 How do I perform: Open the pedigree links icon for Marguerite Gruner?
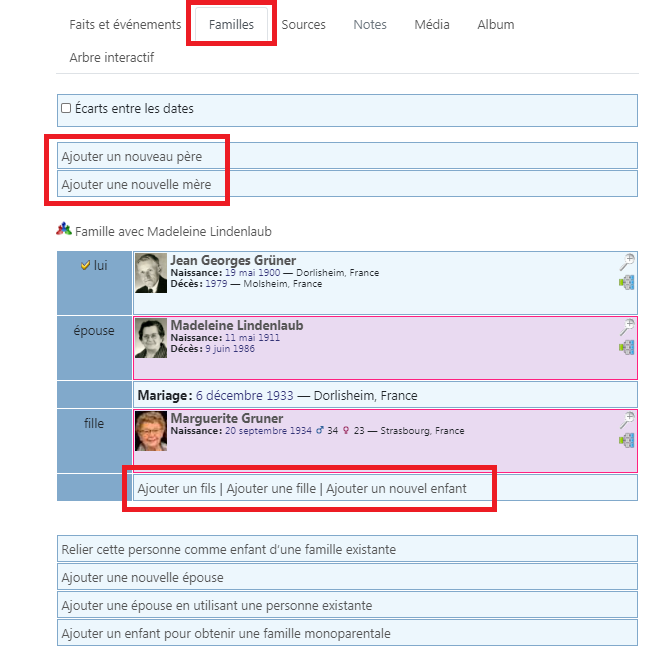click(627, 440)
